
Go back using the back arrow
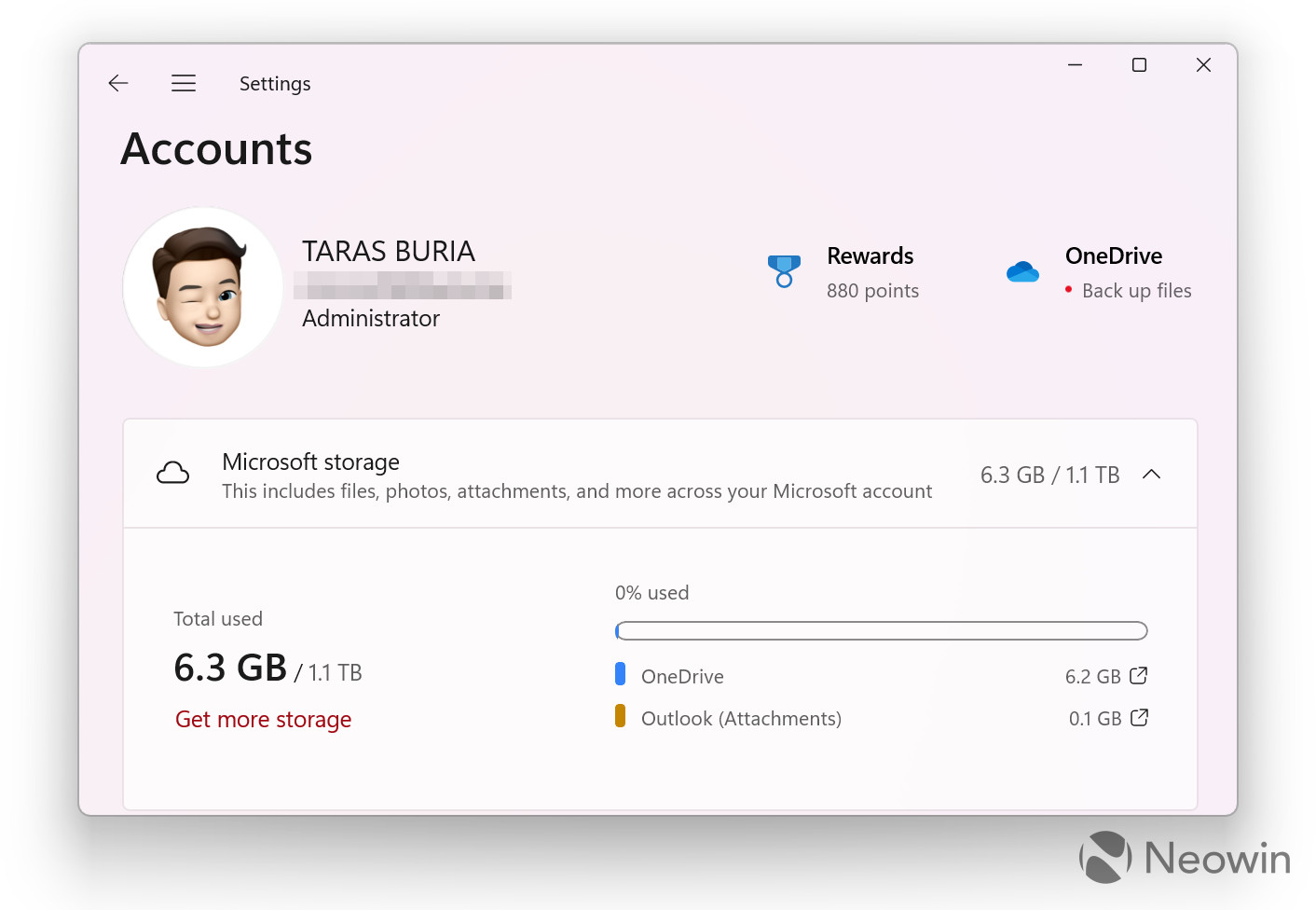click(x=118, y=83)
